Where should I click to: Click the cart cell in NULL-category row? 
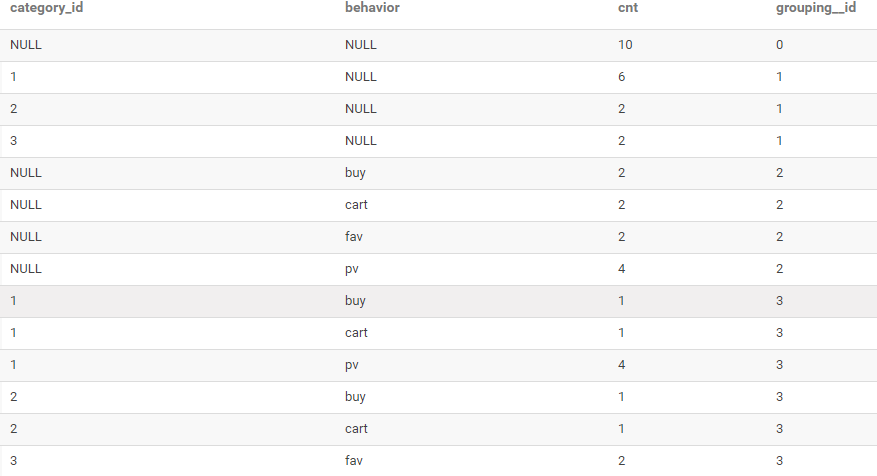click(355, 205)
